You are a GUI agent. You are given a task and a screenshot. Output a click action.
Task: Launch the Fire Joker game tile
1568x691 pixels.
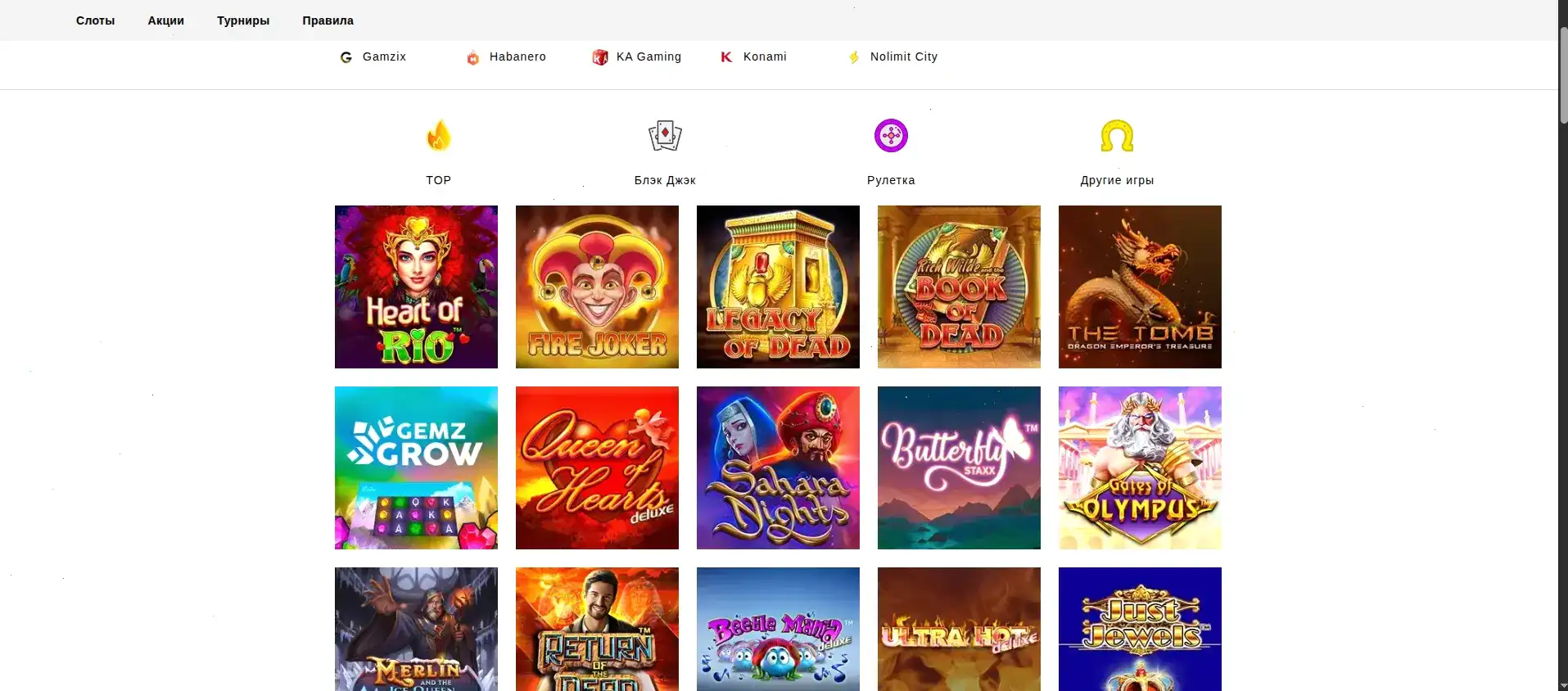(x=597, y=287)
